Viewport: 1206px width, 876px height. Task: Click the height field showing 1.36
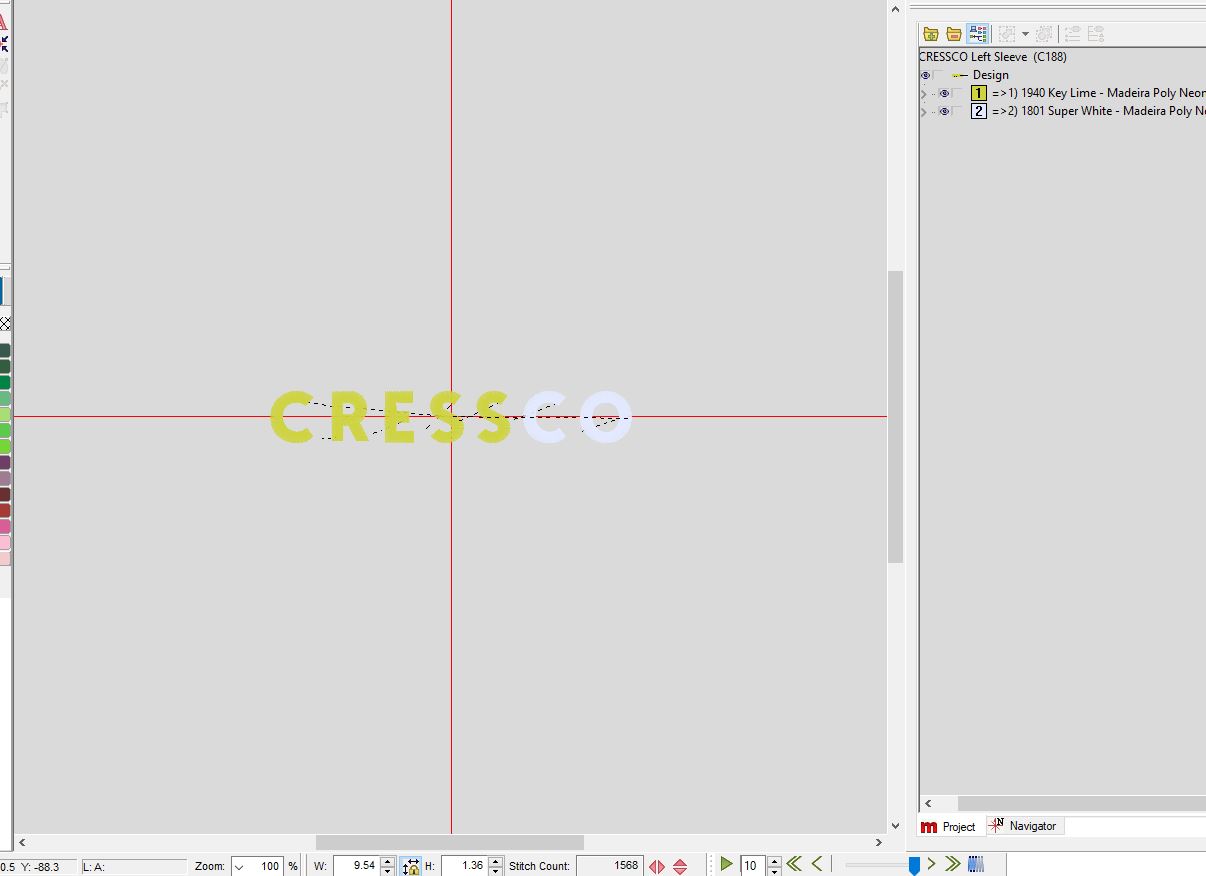[464, 866]
